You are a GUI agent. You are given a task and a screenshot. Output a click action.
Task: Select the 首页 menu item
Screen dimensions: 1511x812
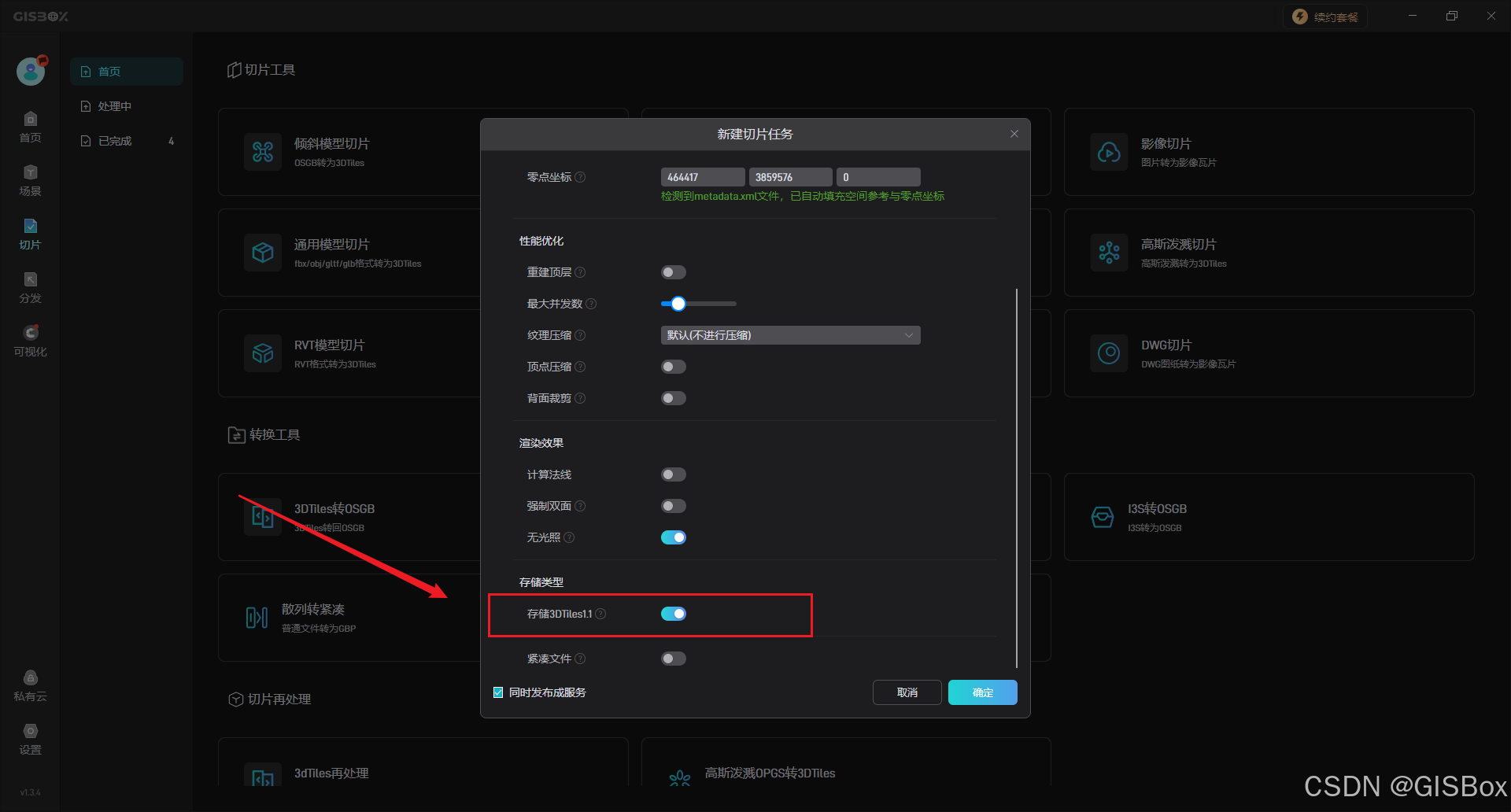point(126,72)
